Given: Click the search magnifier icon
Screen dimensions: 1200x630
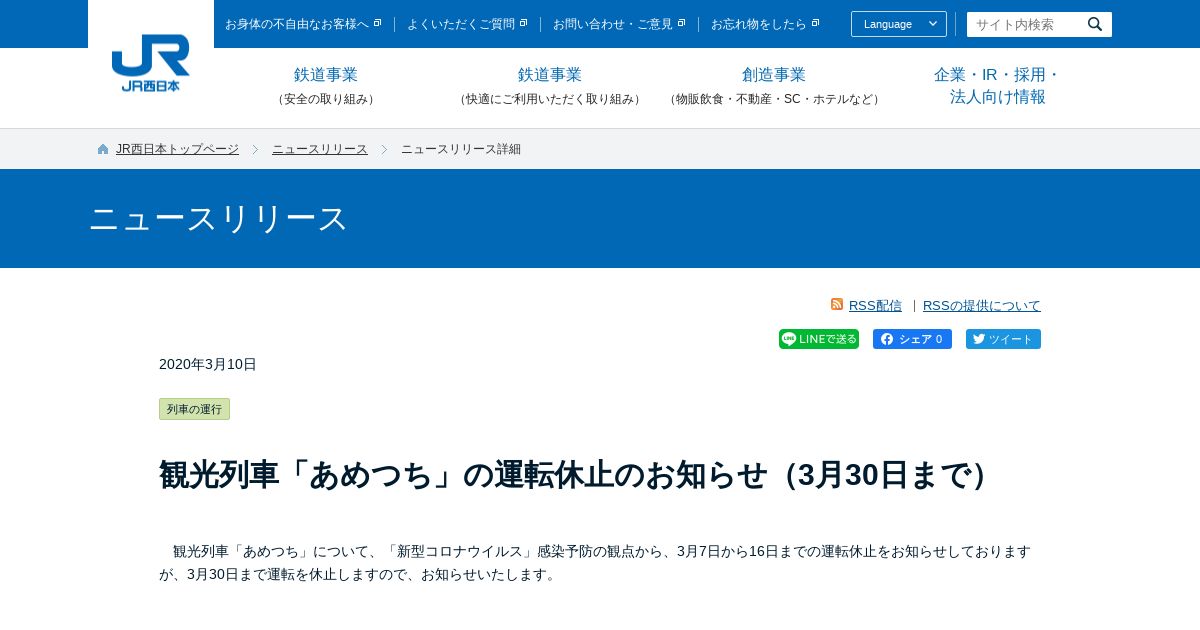Looking at the screenshot, I should point(1095,24).
